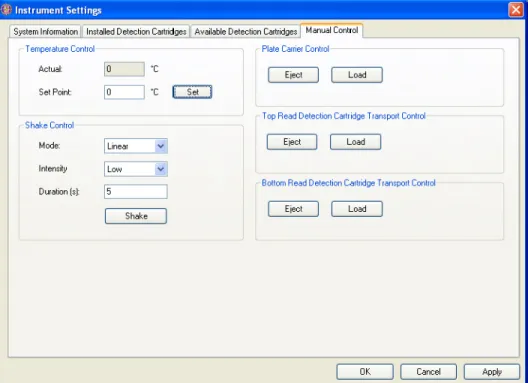Click the Mode label text

coord(49,146)
